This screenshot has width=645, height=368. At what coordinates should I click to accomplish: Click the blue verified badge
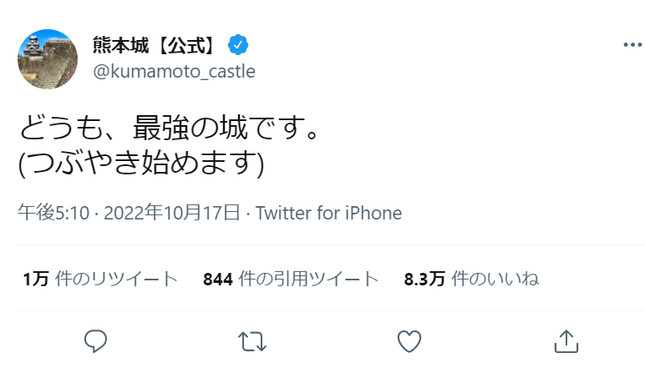coord(238,45)
